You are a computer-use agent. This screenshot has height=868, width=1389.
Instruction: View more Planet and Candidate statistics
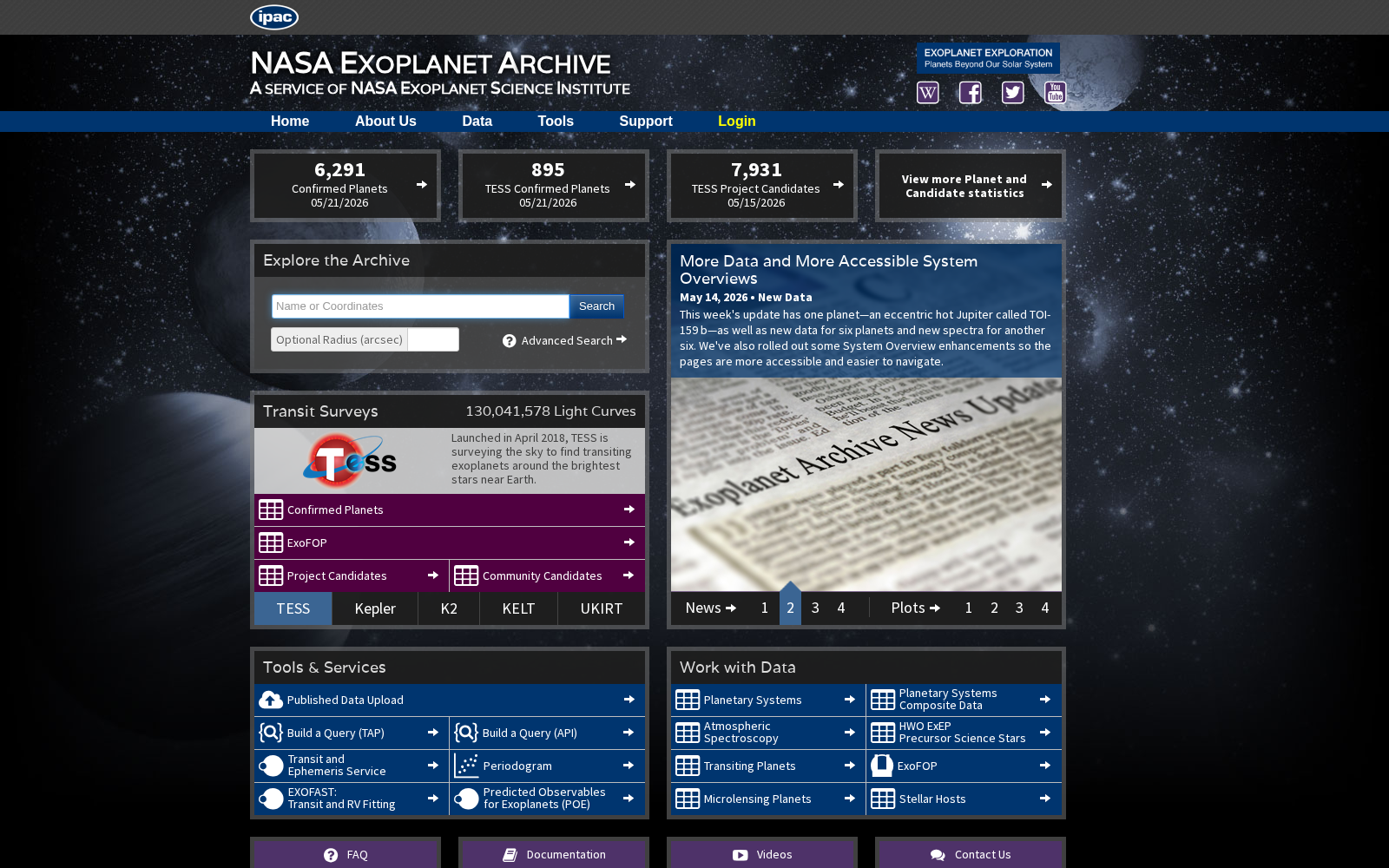pyautogui.click(x=971, y=186)
